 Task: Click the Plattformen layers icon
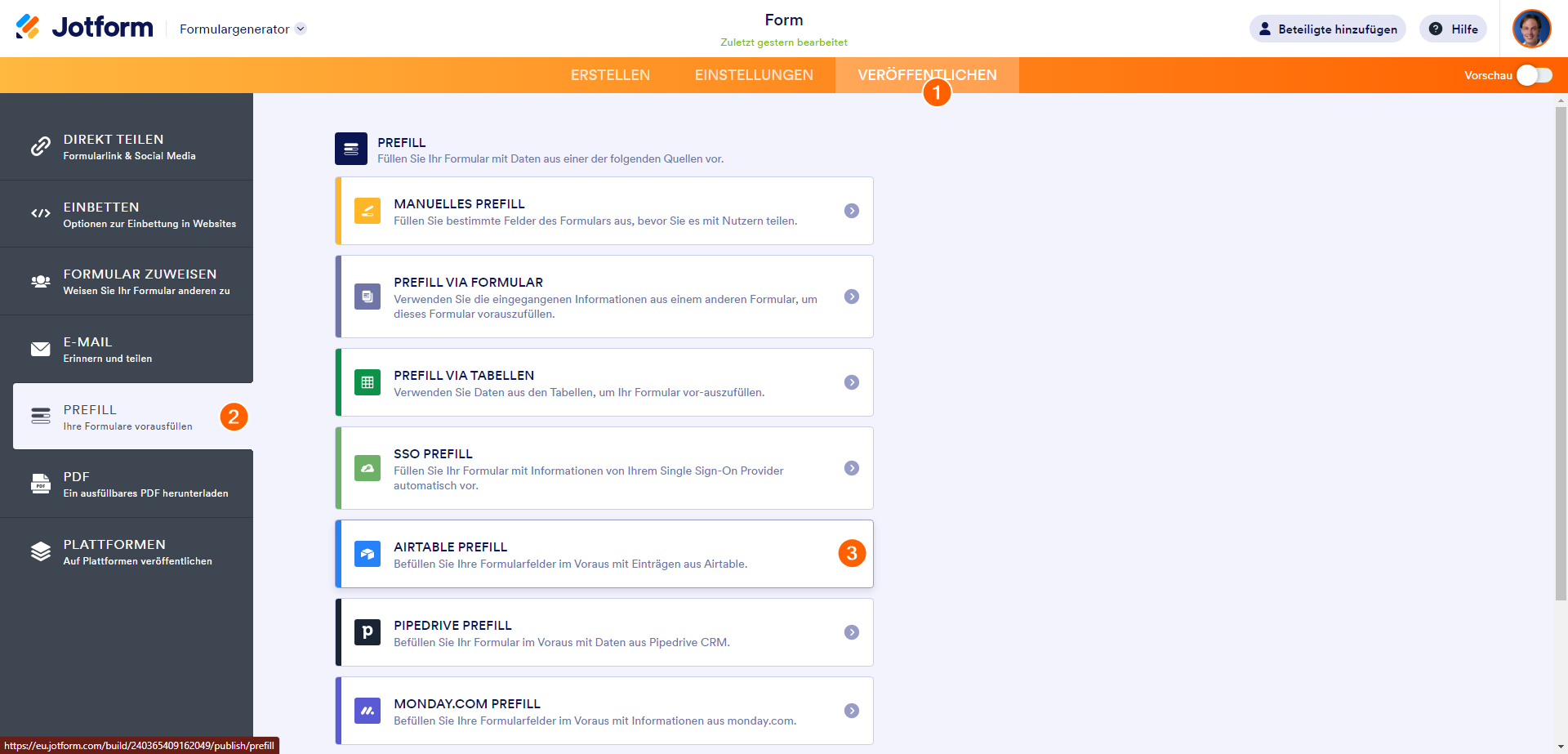[41, 551]
